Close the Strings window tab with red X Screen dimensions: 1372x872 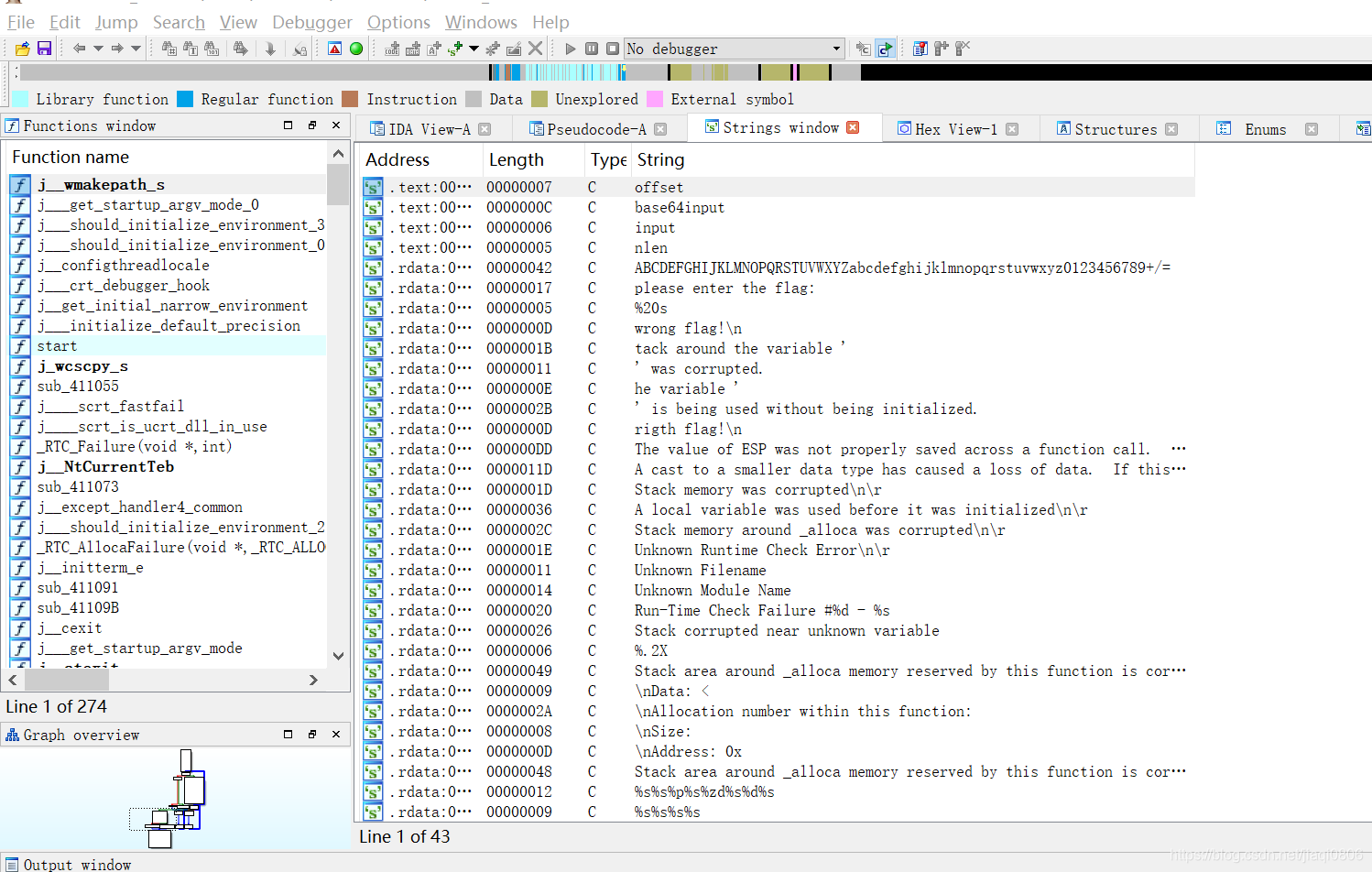(x=853, y=127)
